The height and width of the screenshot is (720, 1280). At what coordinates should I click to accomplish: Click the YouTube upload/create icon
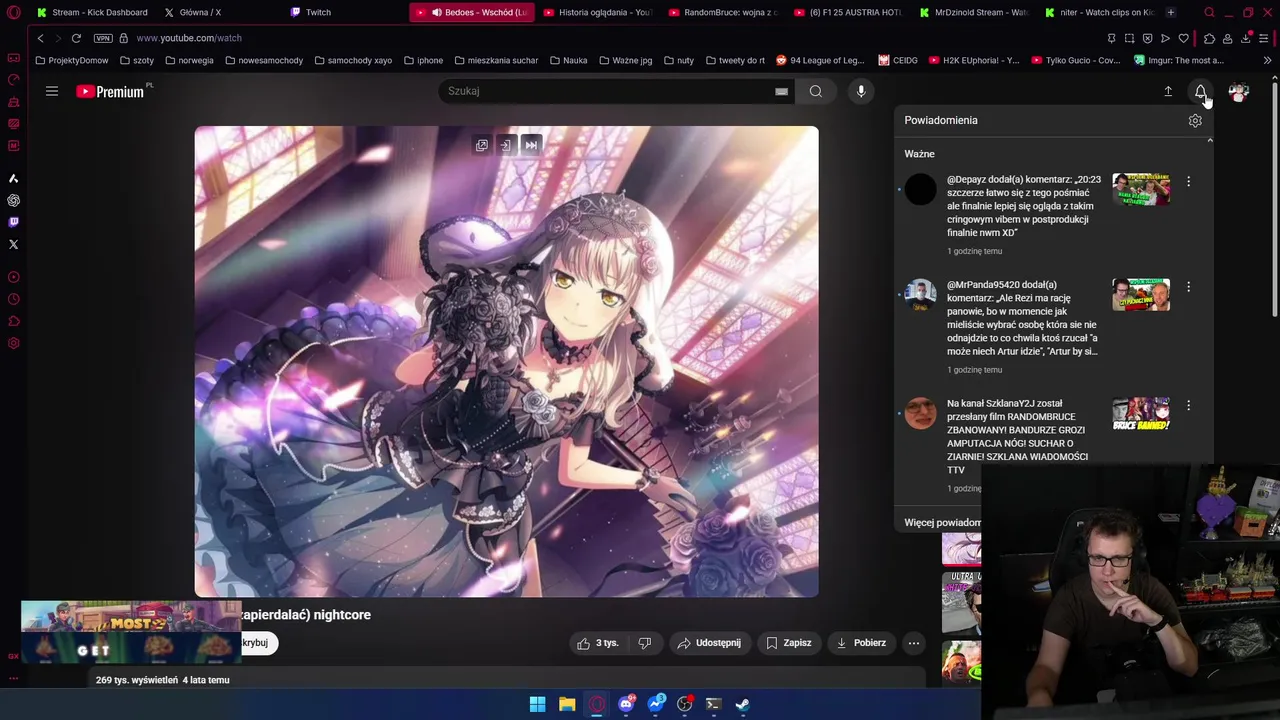(x=1168, y=91)
